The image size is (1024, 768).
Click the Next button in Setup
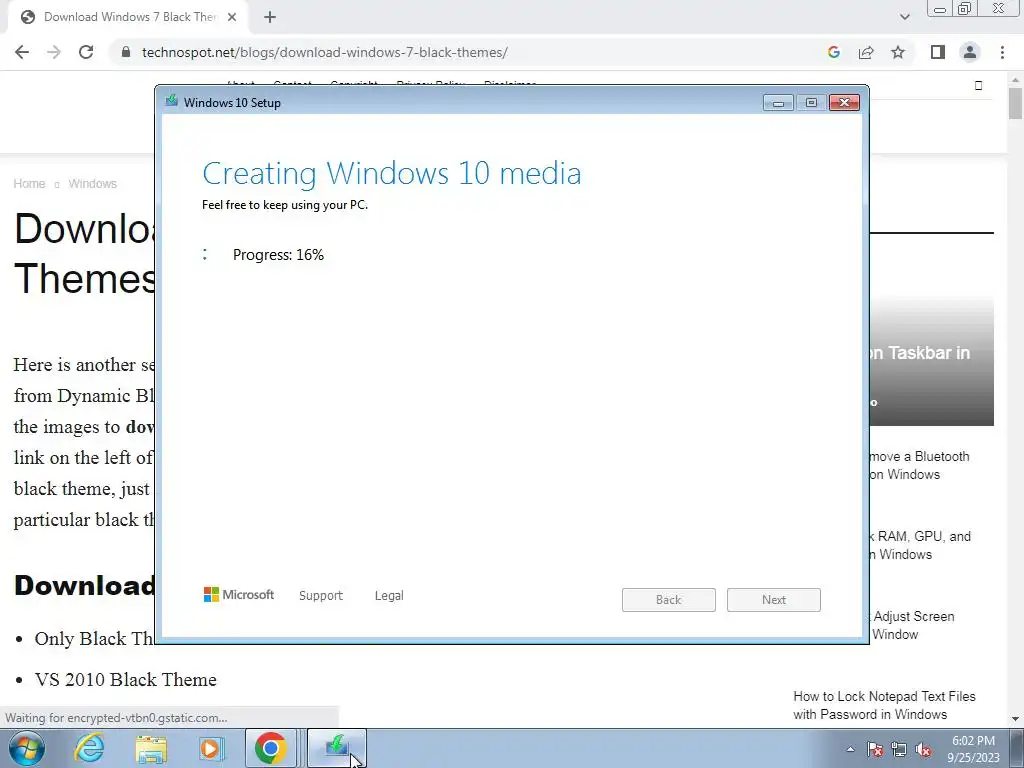(x=774, y=600)
